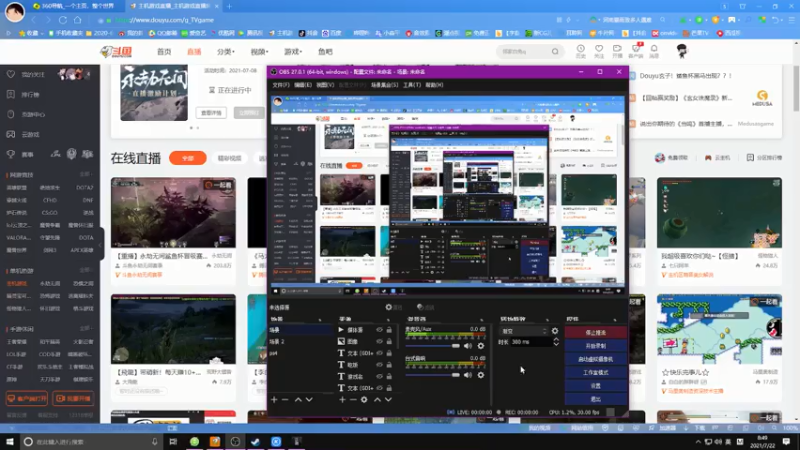Move scene down in OBS Scenes panel
This screenshot has width=800, height=450.
[x=309, y=399]
